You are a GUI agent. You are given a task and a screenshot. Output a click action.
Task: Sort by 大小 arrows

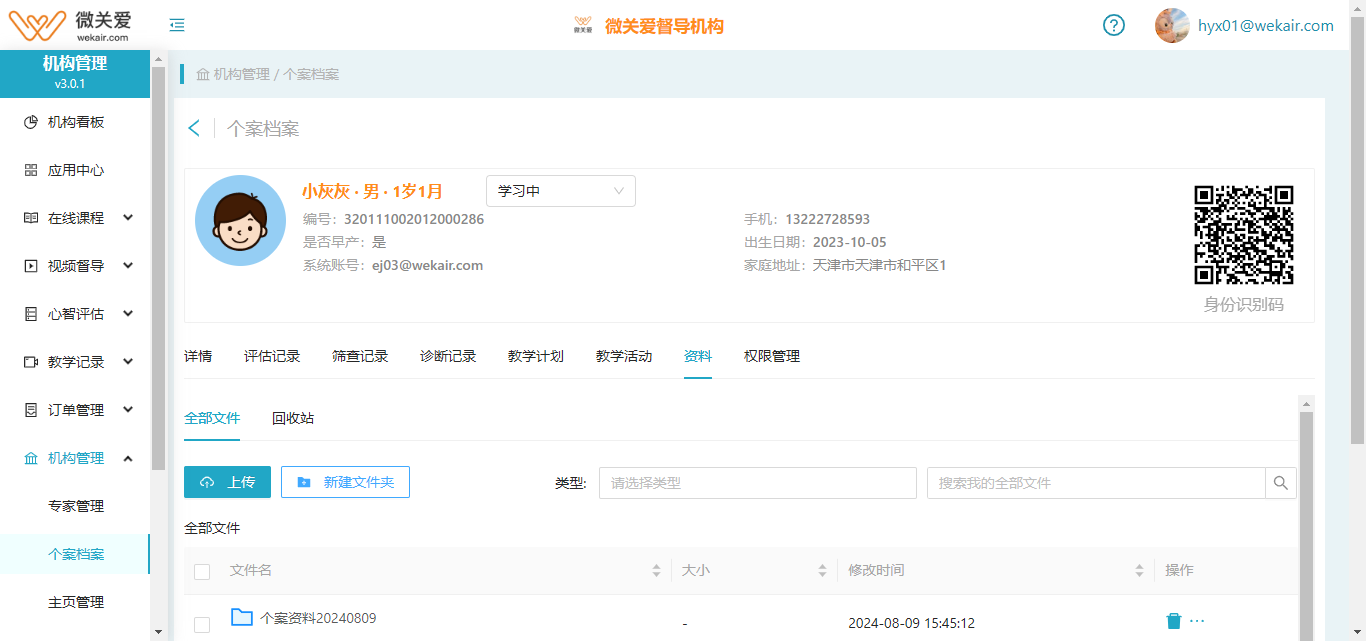click(822, 570)
